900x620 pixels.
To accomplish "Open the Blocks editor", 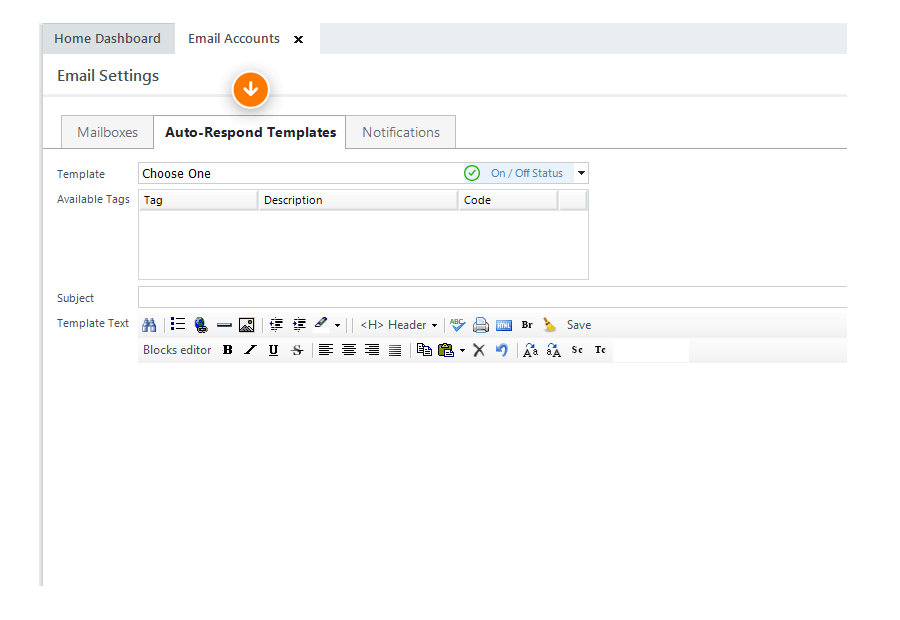I will point(177,350).
